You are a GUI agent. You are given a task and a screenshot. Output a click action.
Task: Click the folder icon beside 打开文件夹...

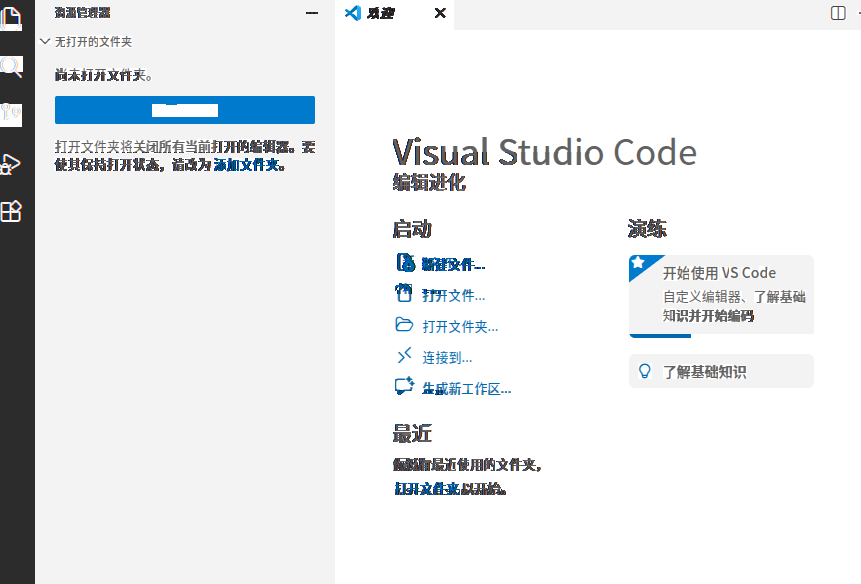click(404, 324)
